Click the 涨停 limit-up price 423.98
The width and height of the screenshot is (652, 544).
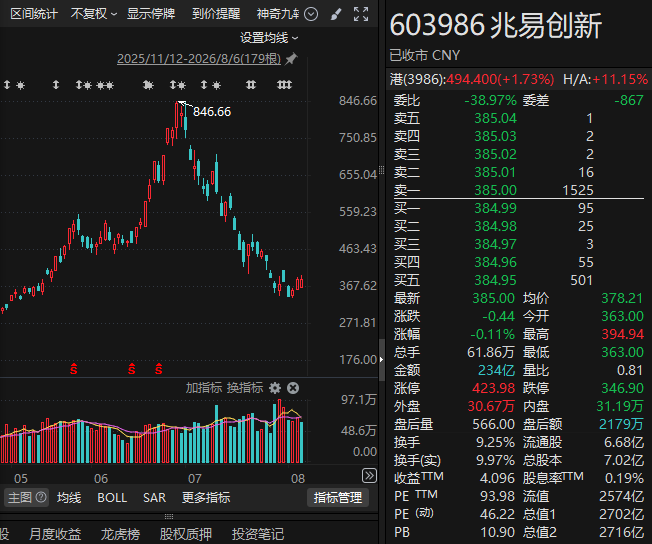click(493, 388)
